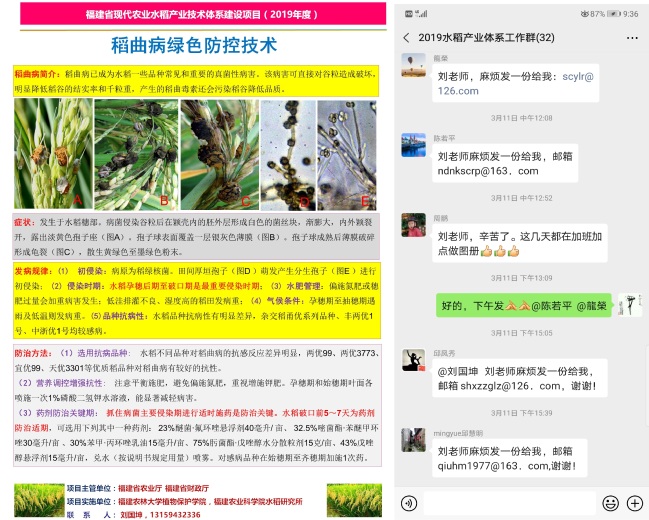
Task: Click the microscope spore image labeled E
Action: pyautogui.click(x=347, y=152)
